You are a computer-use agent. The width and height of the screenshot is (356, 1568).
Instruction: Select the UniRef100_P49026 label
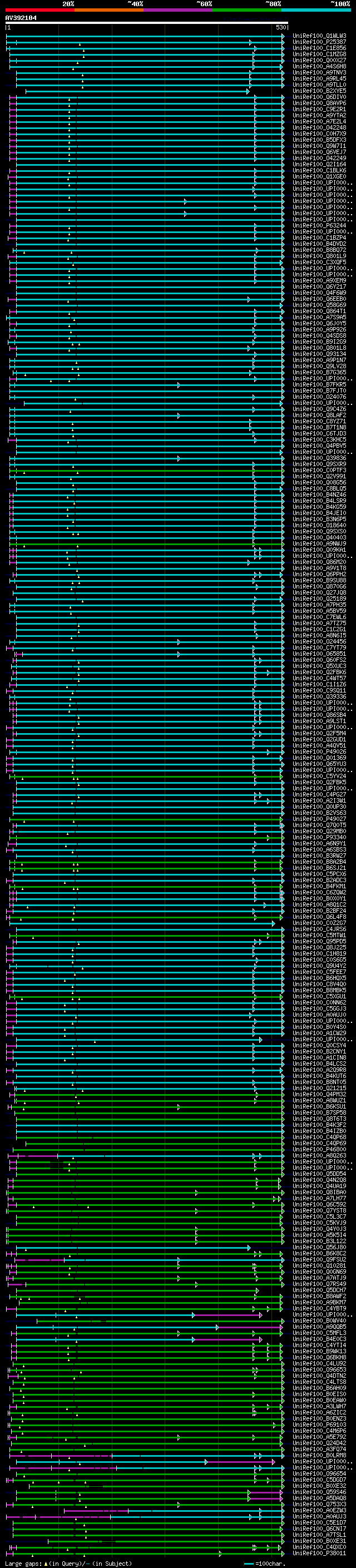click(319, 752)
